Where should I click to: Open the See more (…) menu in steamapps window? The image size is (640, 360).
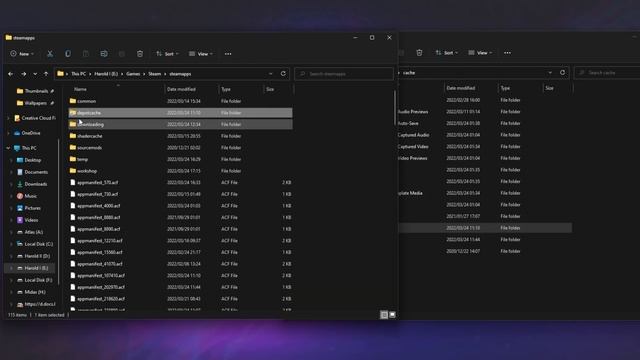tap(228, 54)
